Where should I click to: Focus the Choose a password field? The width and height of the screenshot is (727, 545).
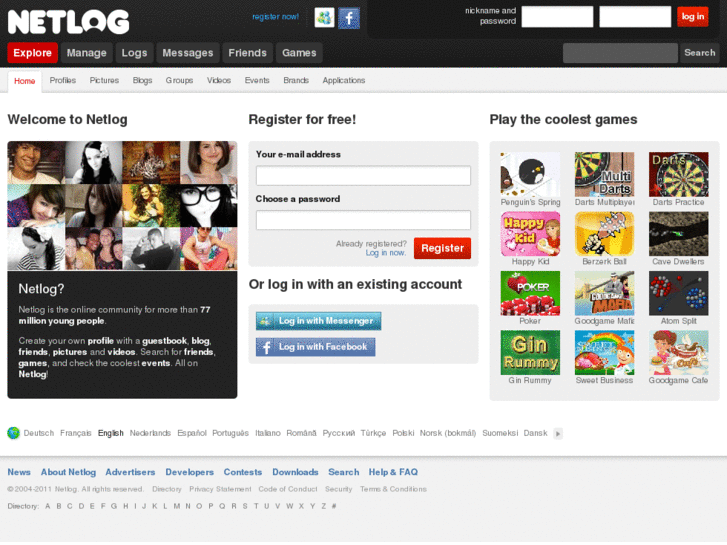[x=364, y=220]
